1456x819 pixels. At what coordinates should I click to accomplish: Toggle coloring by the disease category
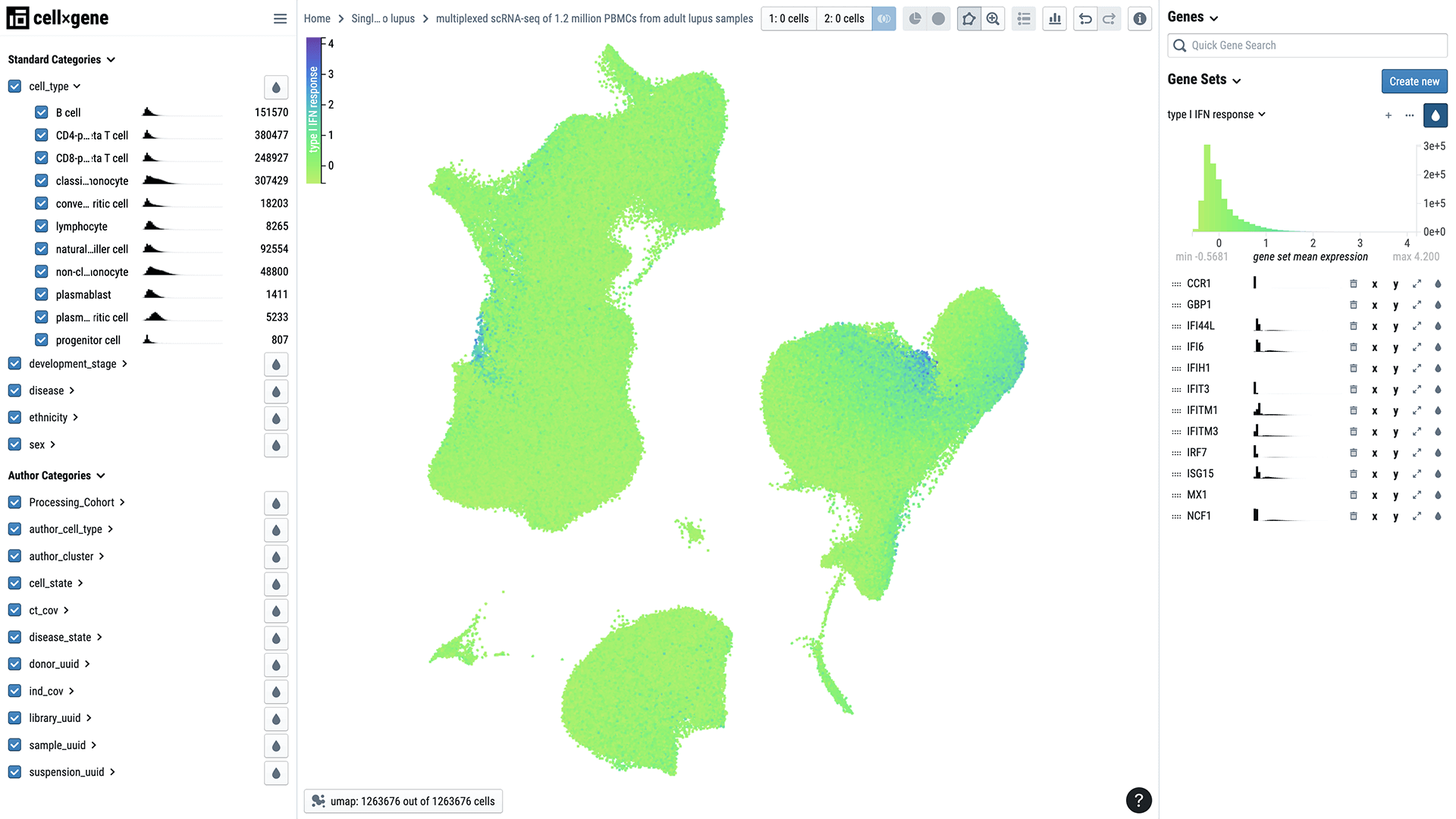(275, 391)
